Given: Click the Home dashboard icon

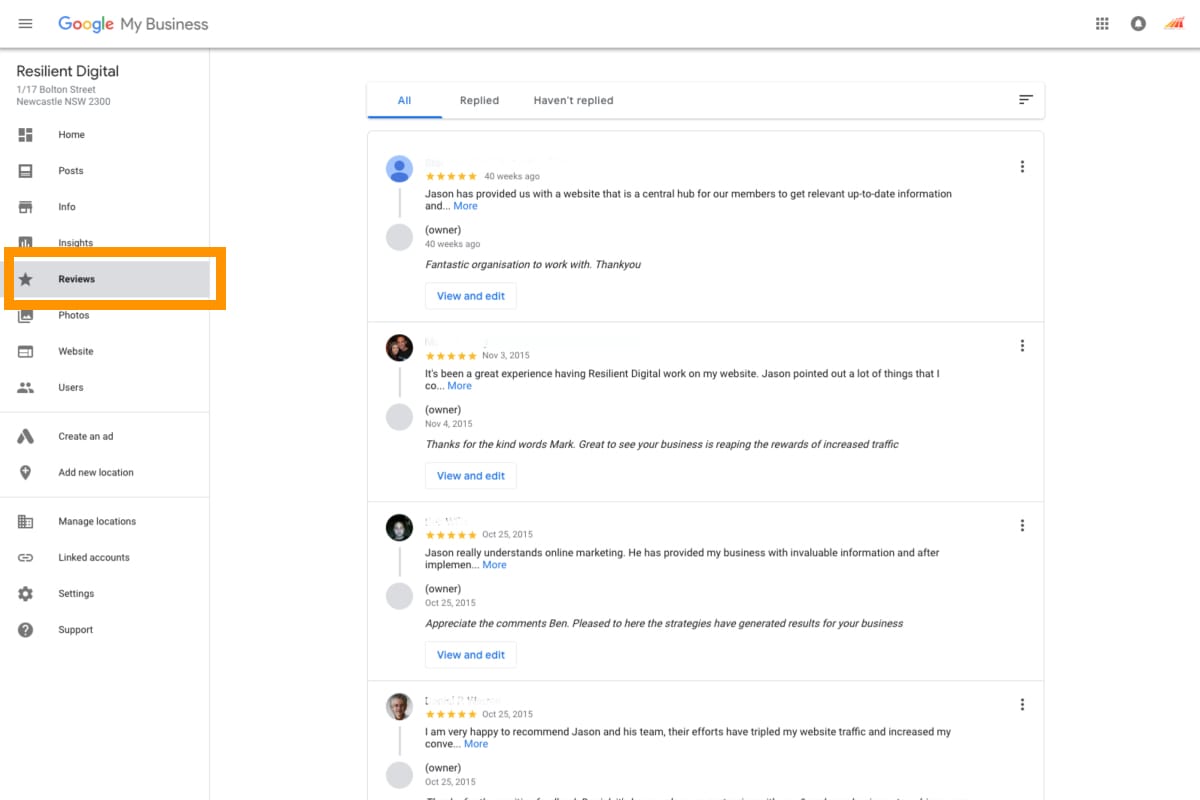Looking at the screenshot, I should [26, 135].
